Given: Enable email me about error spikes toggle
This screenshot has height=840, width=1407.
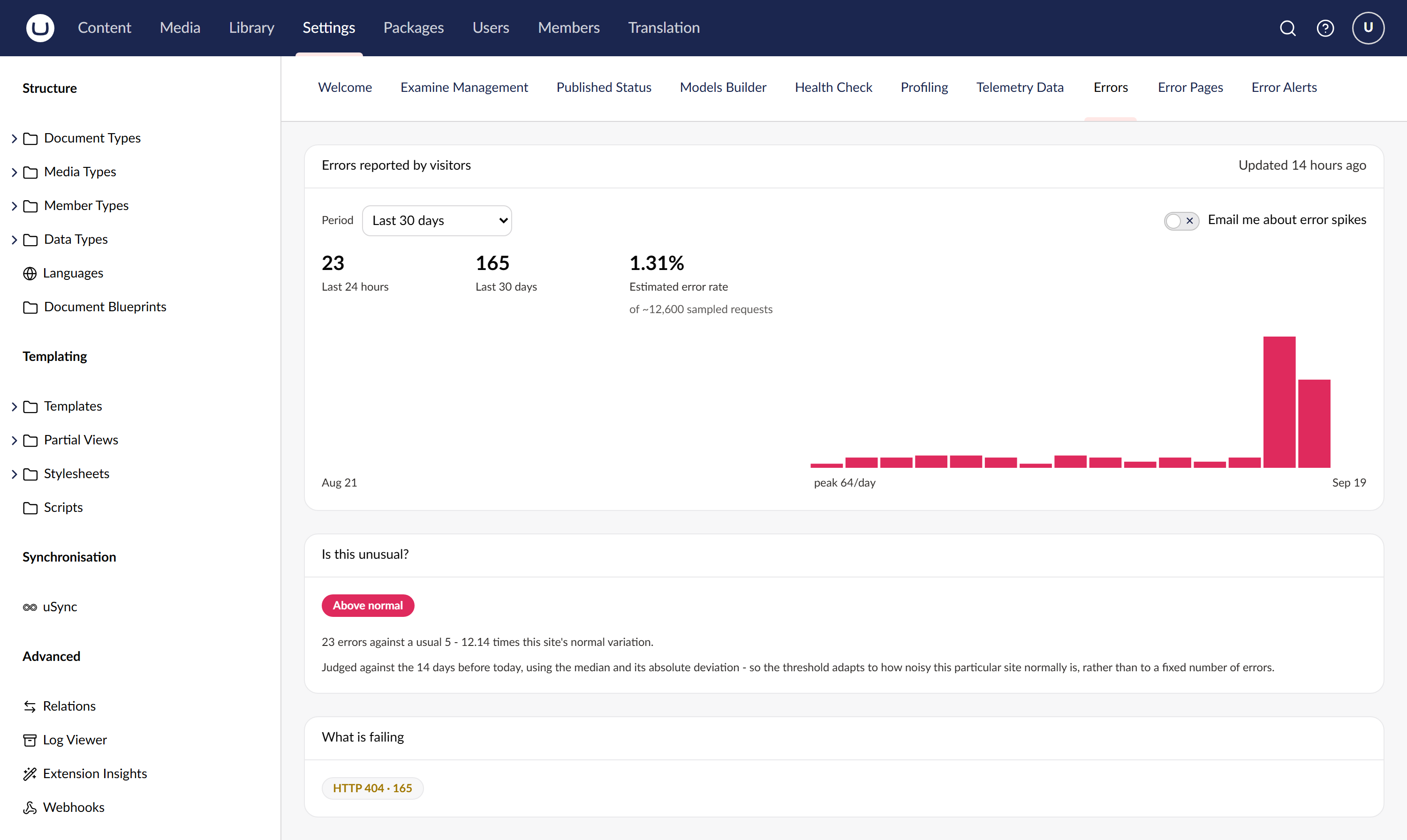Looking at the screenshot, I should [x=1181, y=220].
